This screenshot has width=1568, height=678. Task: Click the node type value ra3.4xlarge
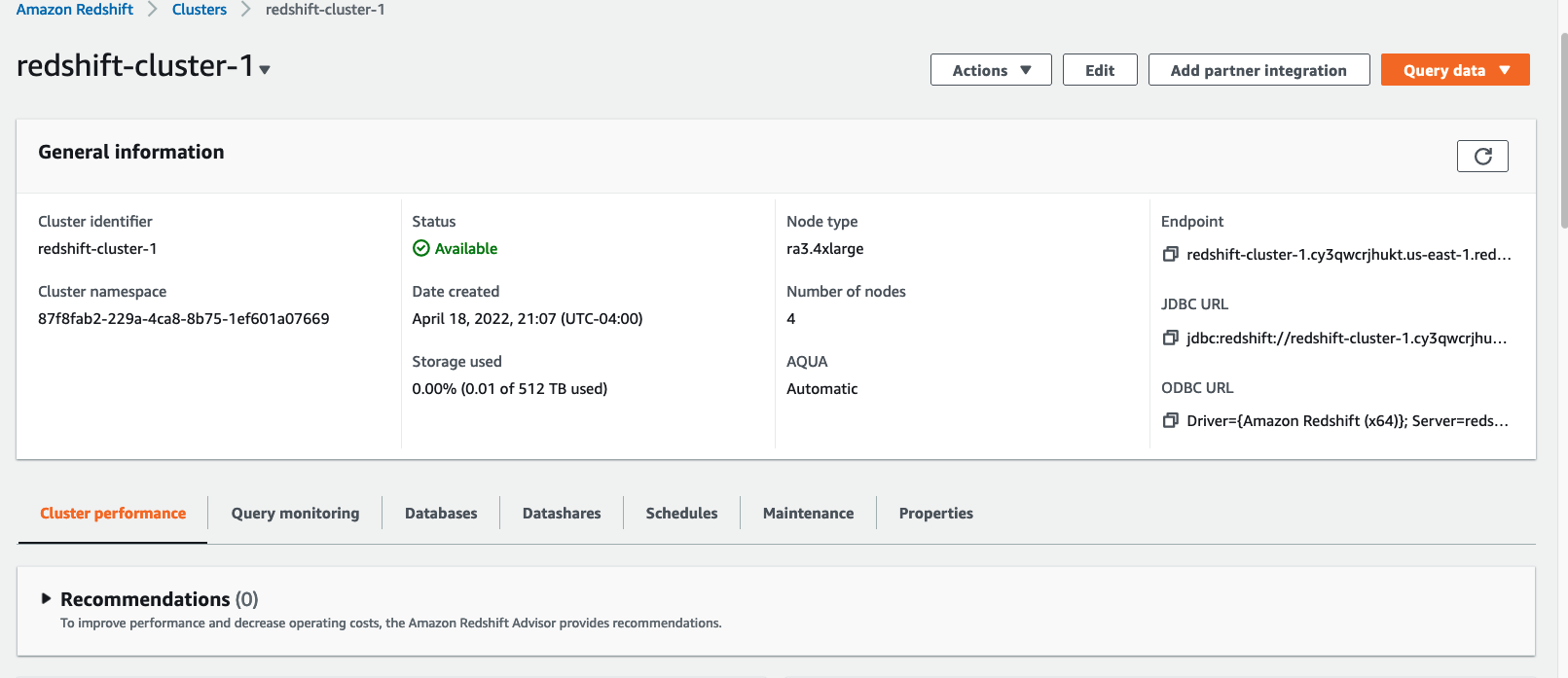825,248
